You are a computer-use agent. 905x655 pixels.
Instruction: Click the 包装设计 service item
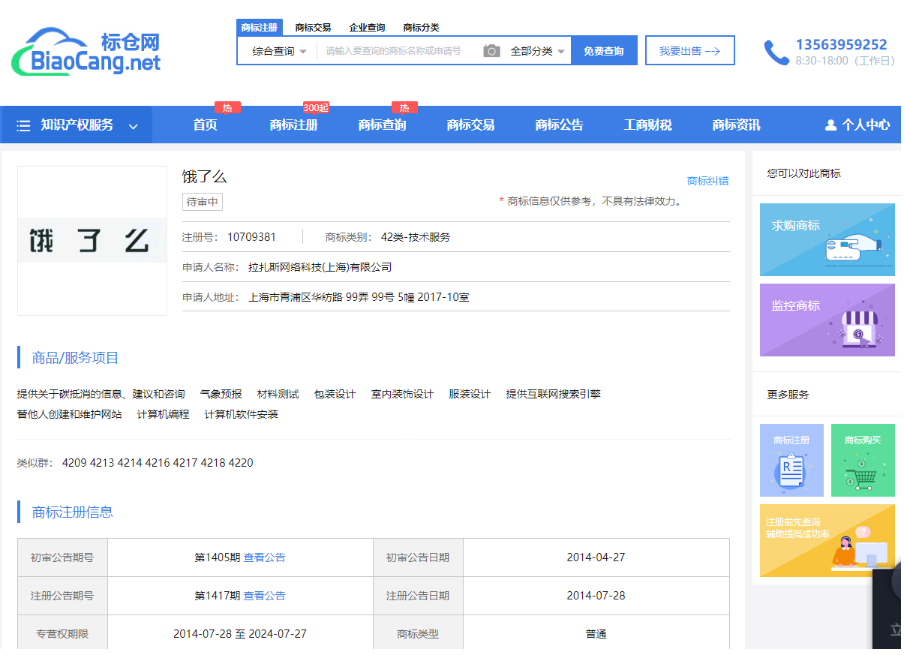click(335, 394)
